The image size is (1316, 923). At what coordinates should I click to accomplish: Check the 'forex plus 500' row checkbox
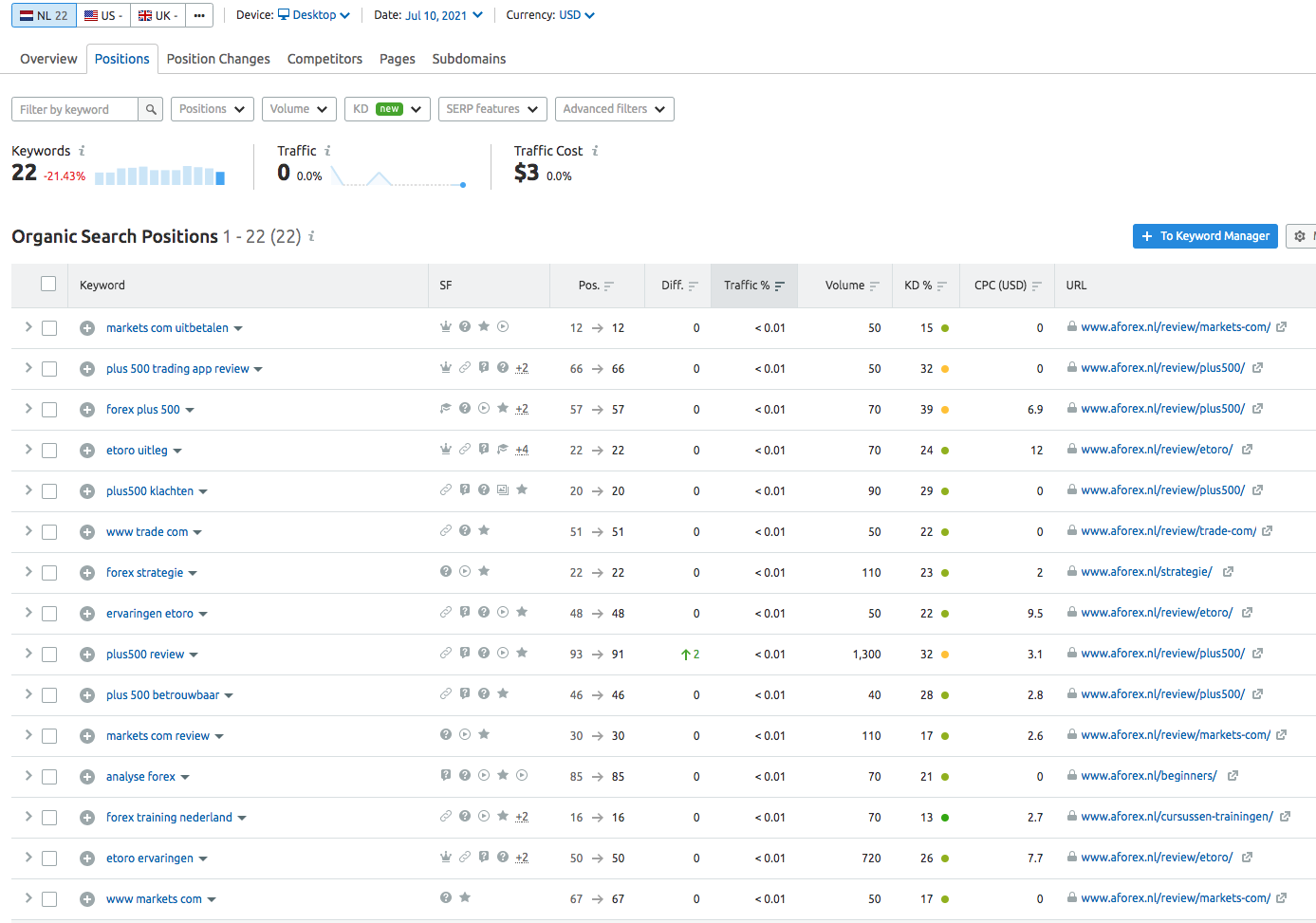49,410
